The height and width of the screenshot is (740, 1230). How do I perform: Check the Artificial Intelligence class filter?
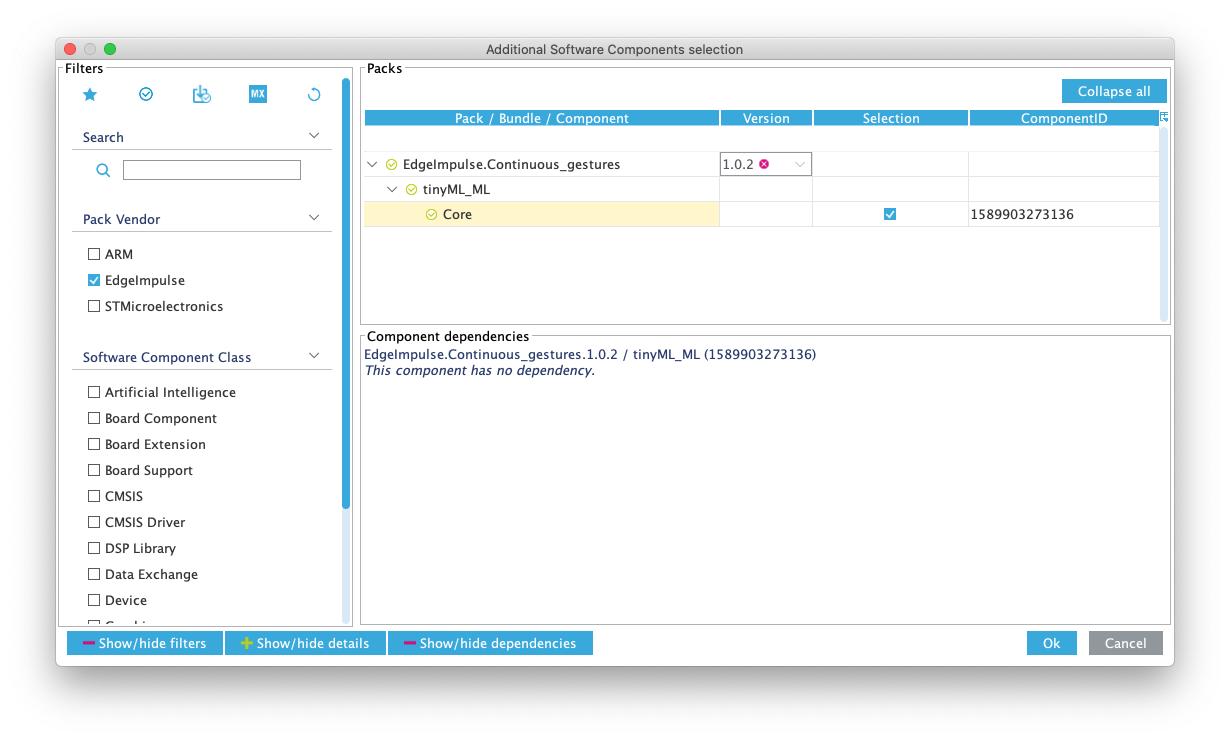point(94,392)
